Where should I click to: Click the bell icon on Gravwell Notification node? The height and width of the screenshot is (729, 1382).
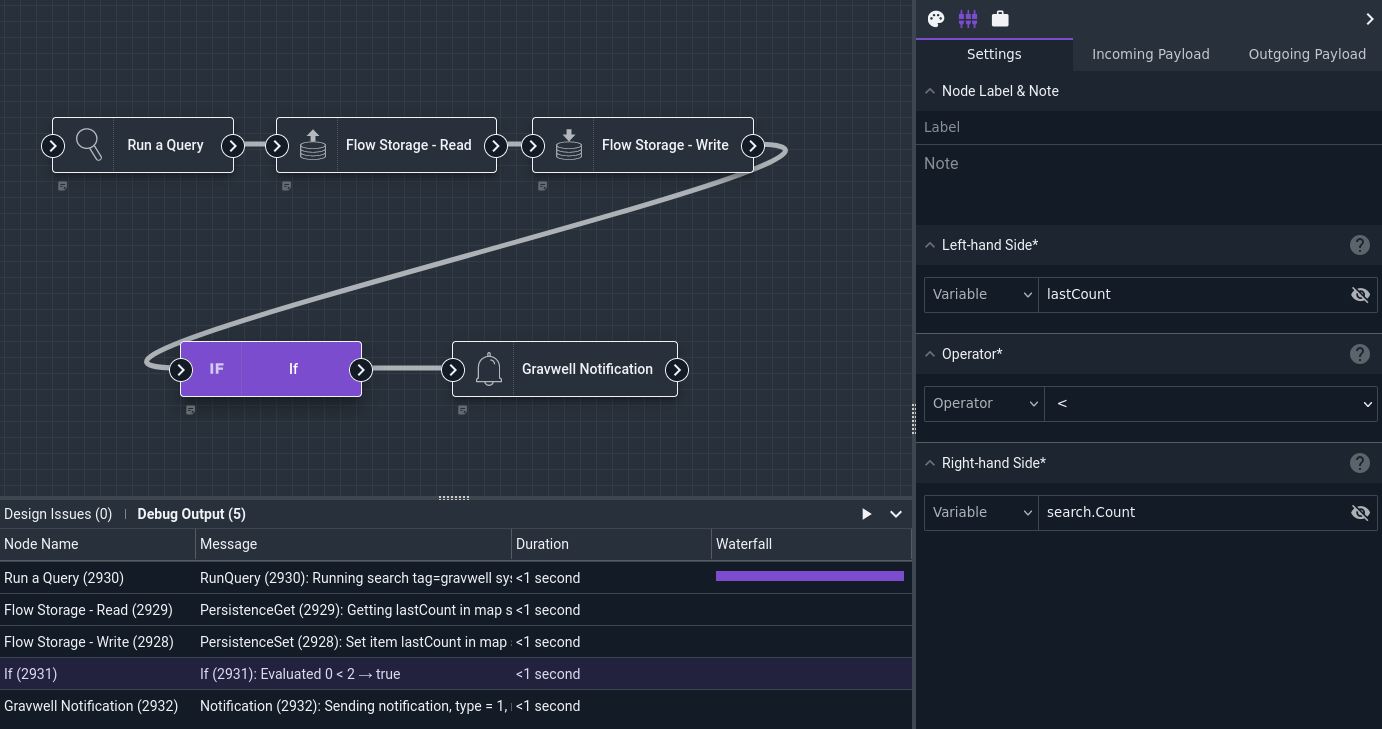[489, 369]
